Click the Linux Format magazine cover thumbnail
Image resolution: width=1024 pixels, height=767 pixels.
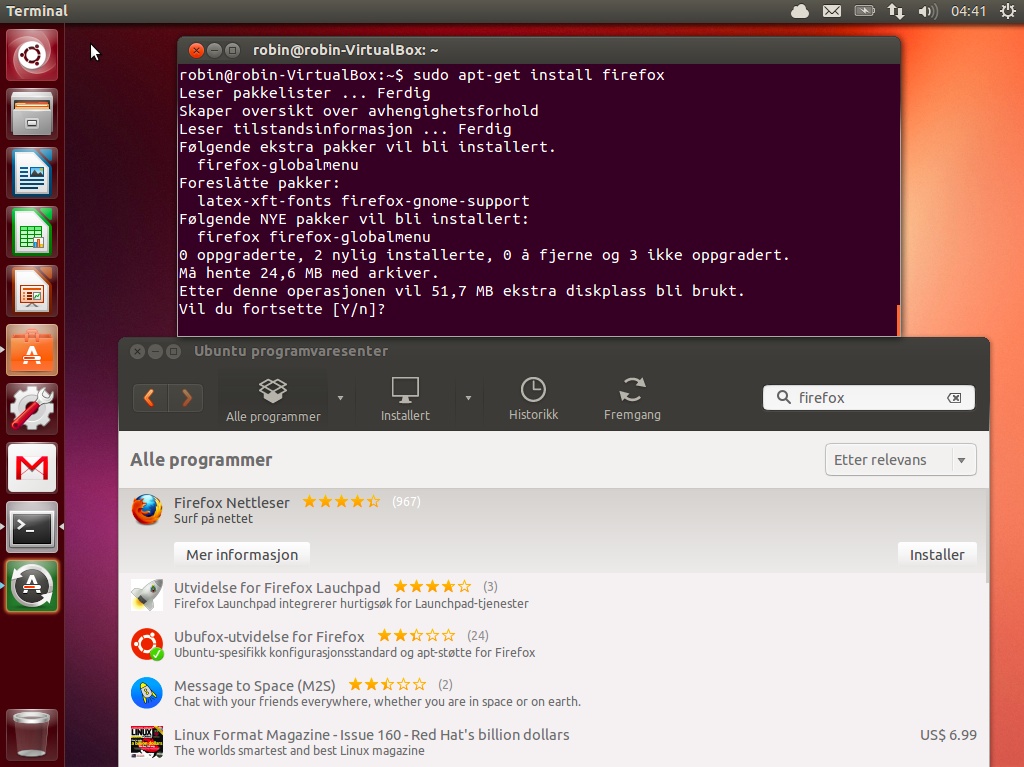[x=147, y=742]
